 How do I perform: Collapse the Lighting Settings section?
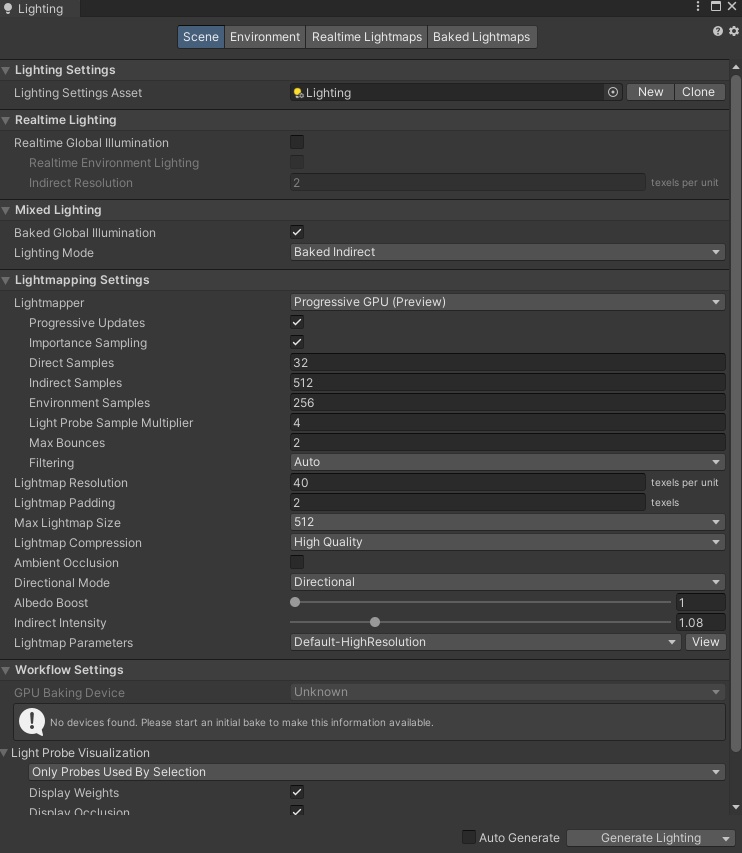click(6, 70)
